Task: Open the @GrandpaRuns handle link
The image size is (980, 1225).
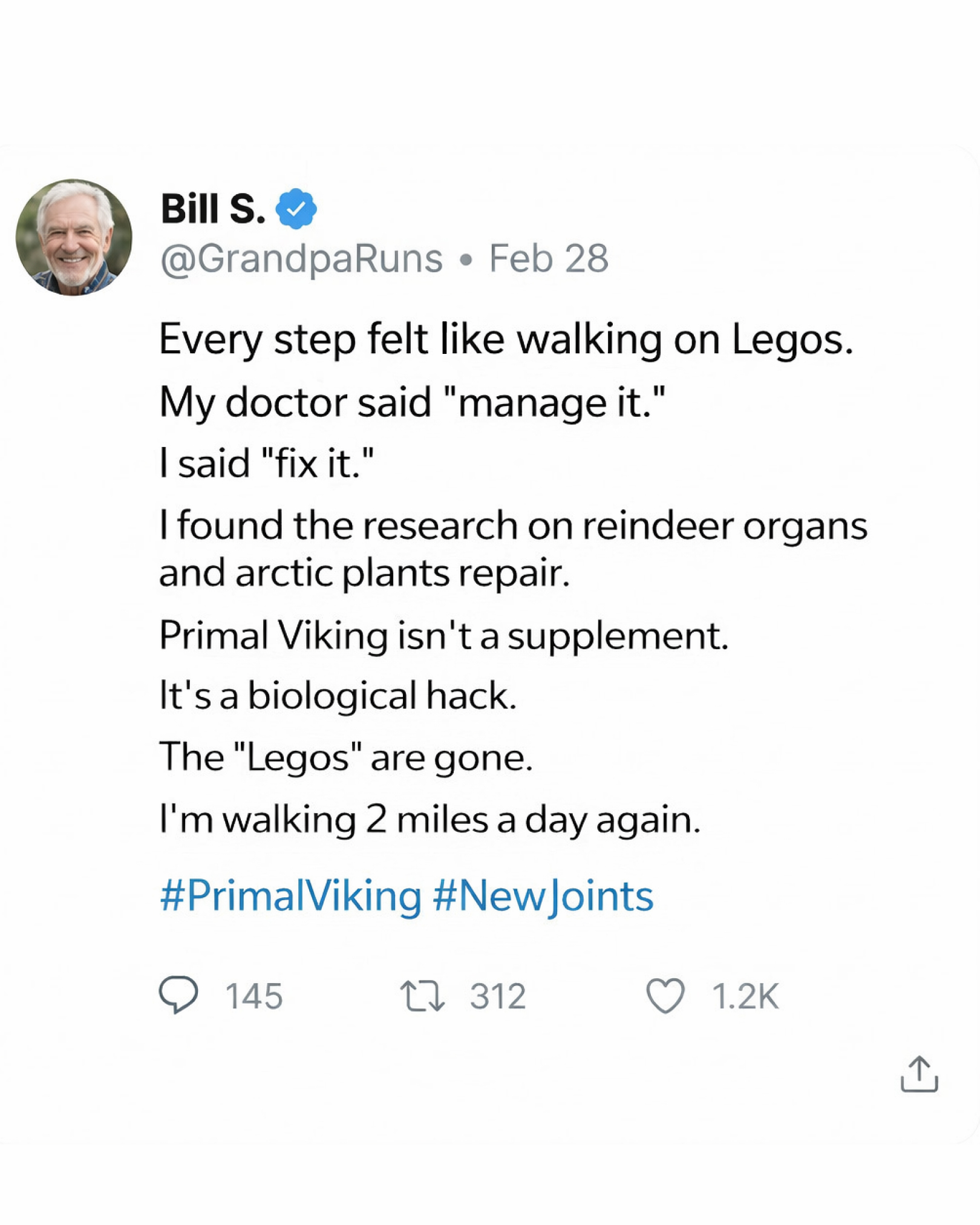Action: (x=301, y=260)
